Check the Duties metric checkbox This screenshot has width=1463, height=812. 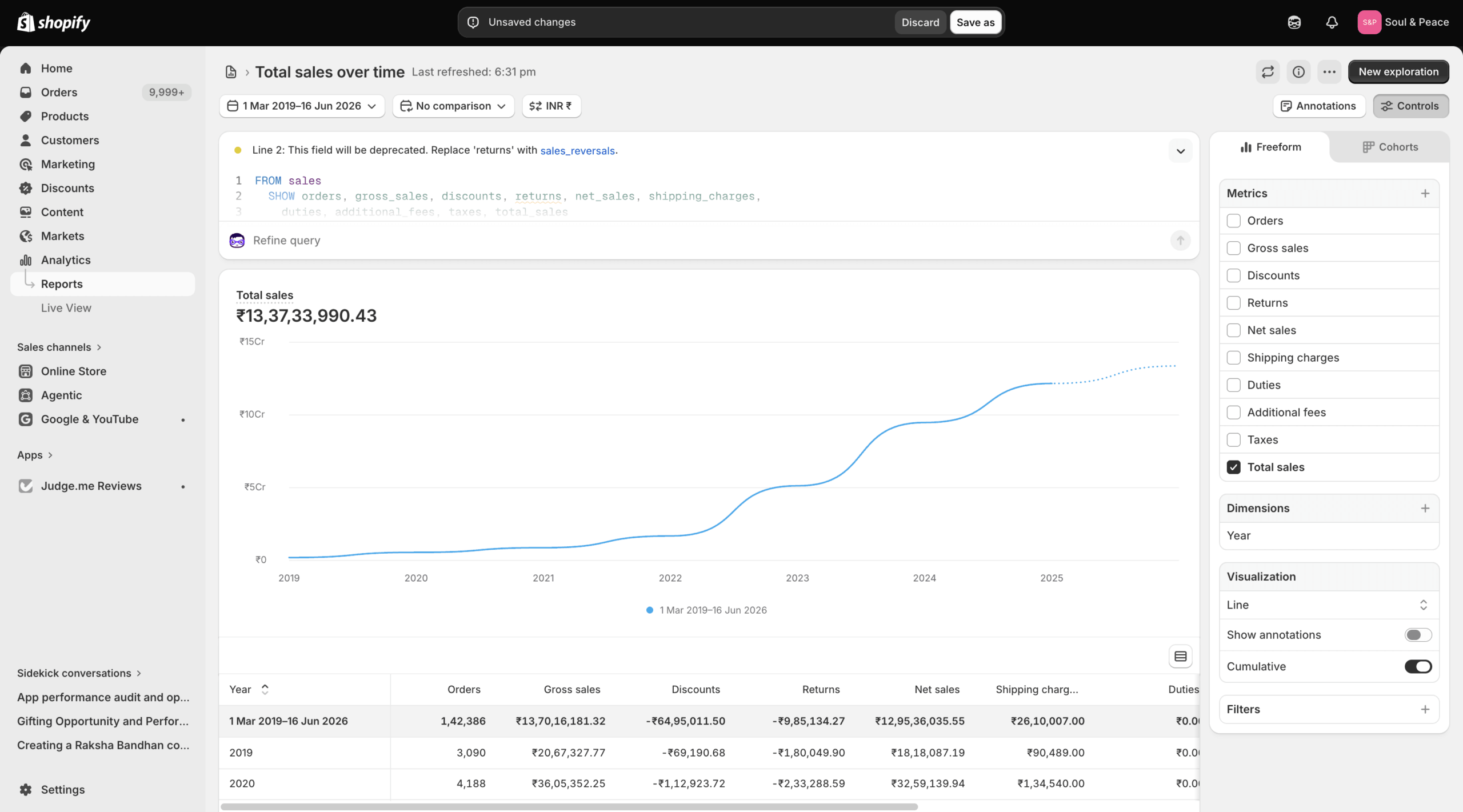click(1234, 386)
